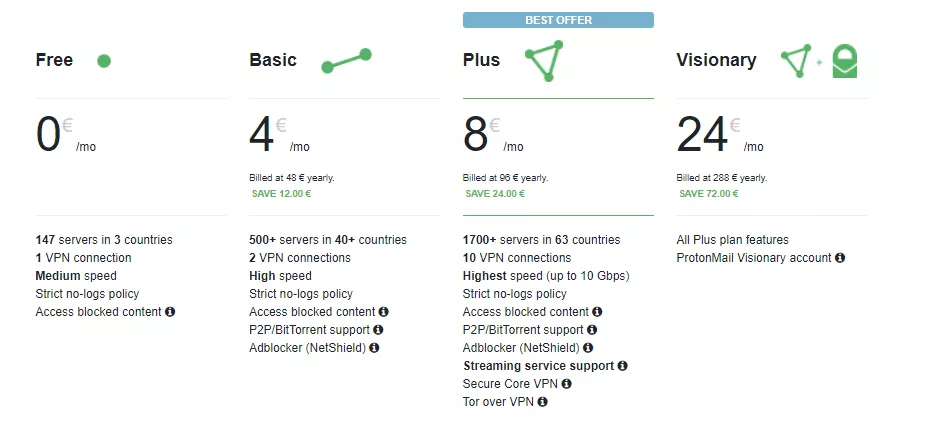This screenshot has height=421, width=933.
Task: Click info icon next to Secure Core VPN
Action: pyautogui.click(x=566, y=384)
